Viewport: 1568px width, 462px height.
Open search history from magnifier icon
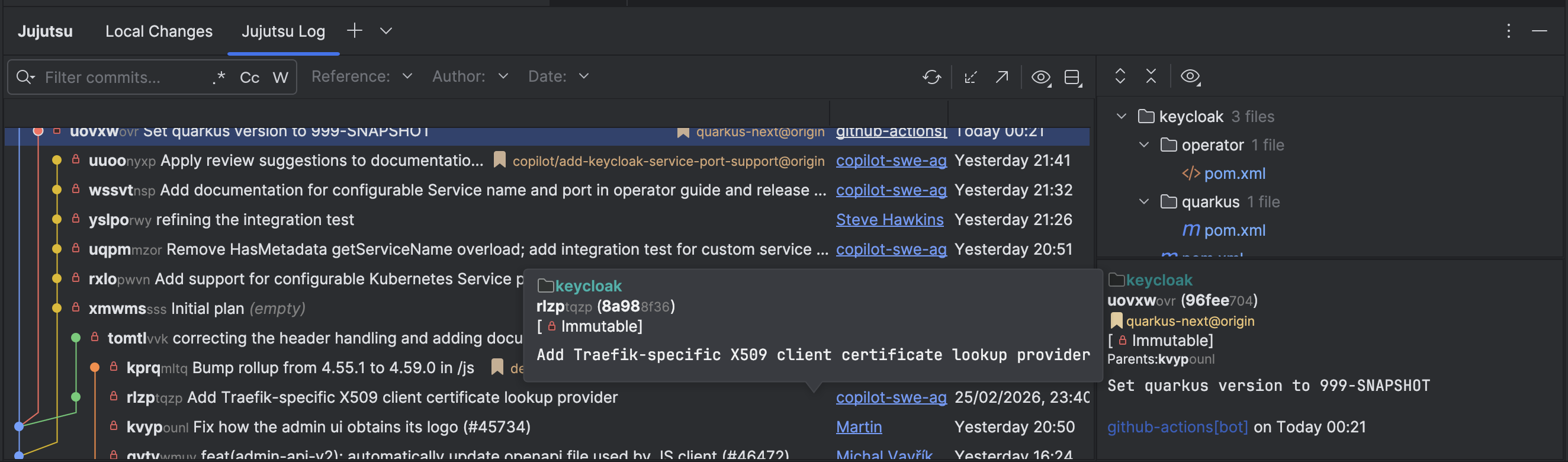click(25, 78)
